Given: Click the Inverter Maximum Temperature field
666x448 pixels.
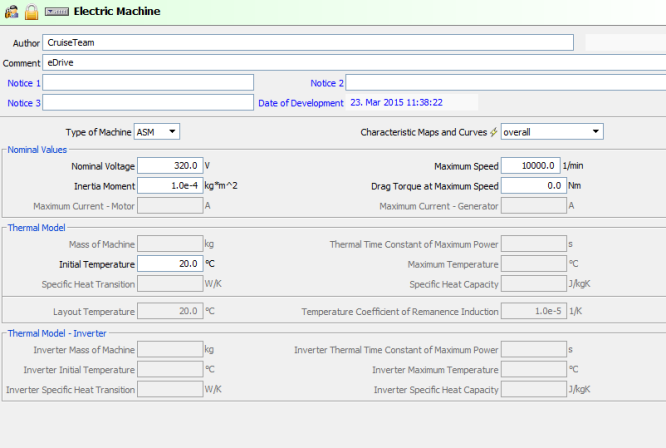Looking at the screenshot, I should tap(534, 369).
